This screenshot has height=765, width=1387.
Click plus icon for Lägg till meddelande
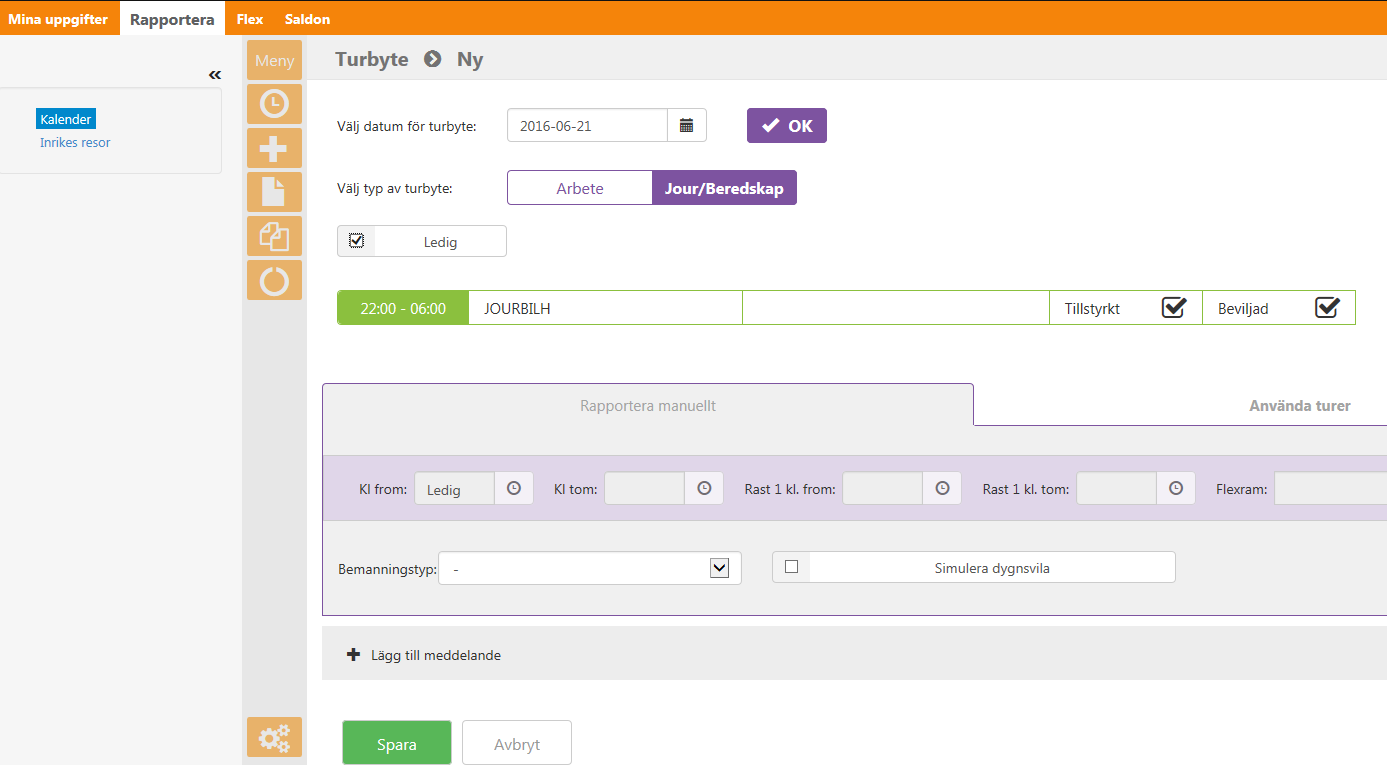click(x=353, y=655)
